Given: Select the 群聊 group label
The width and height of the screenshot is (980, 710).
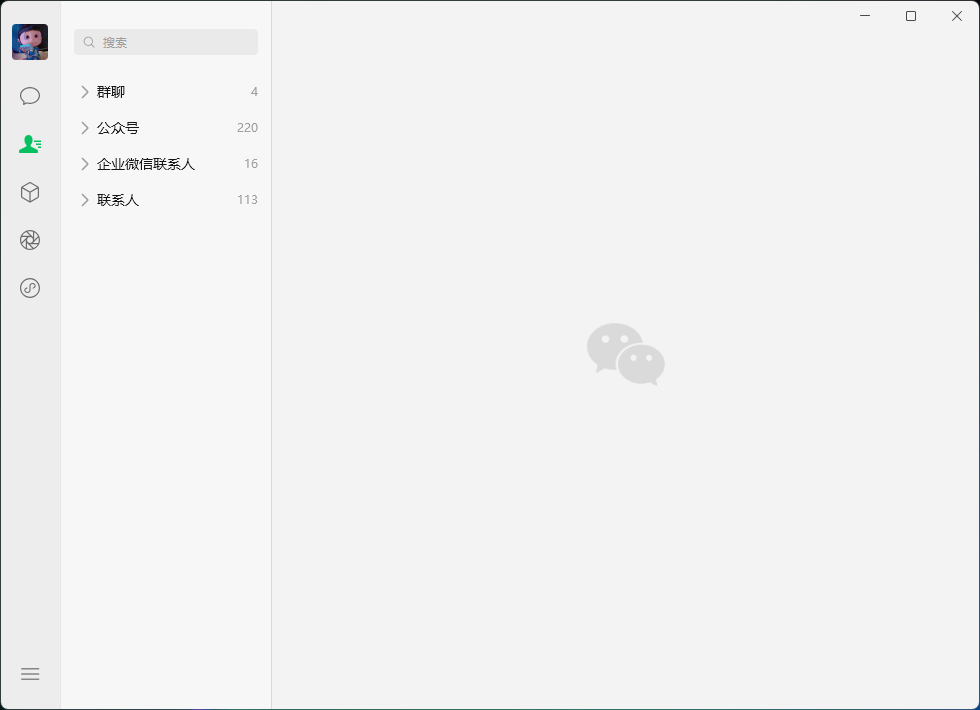Looking at the screenshot, I should click(111, 92).
